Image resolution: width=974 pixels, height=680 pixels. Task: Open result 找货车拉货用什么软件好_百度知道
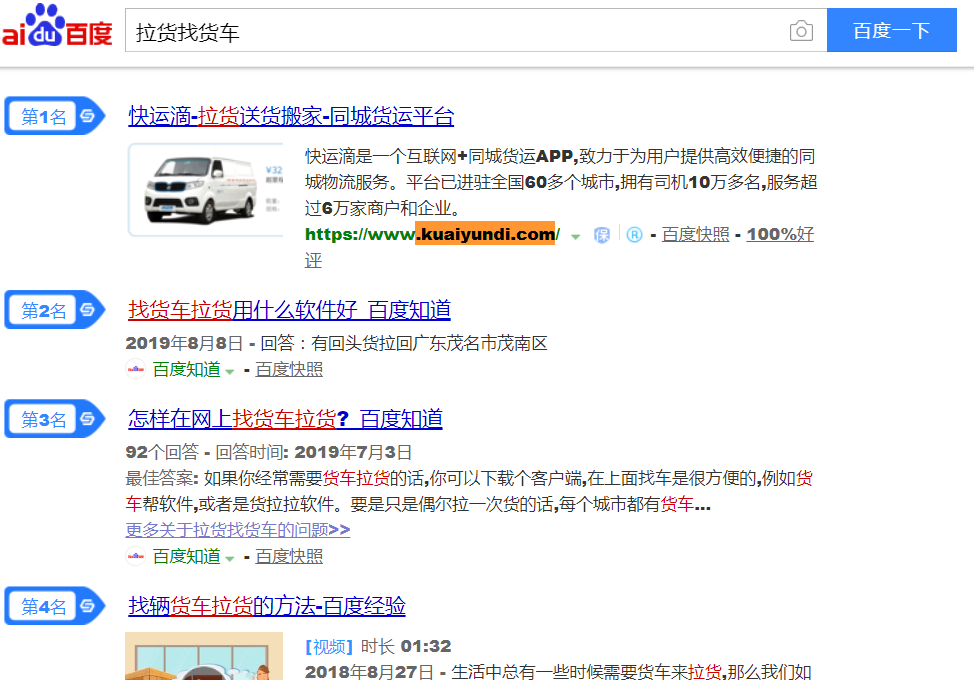[289, 309]
